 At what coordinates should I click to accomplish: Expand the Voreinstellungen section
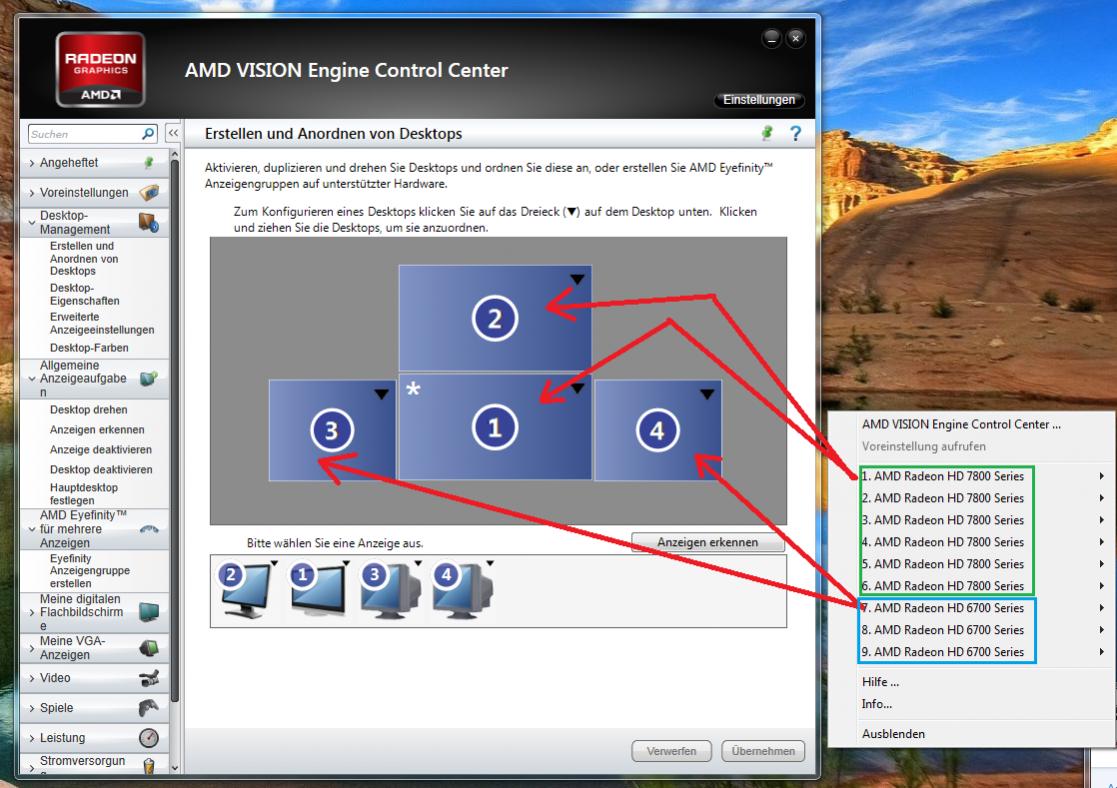(31, 193)
